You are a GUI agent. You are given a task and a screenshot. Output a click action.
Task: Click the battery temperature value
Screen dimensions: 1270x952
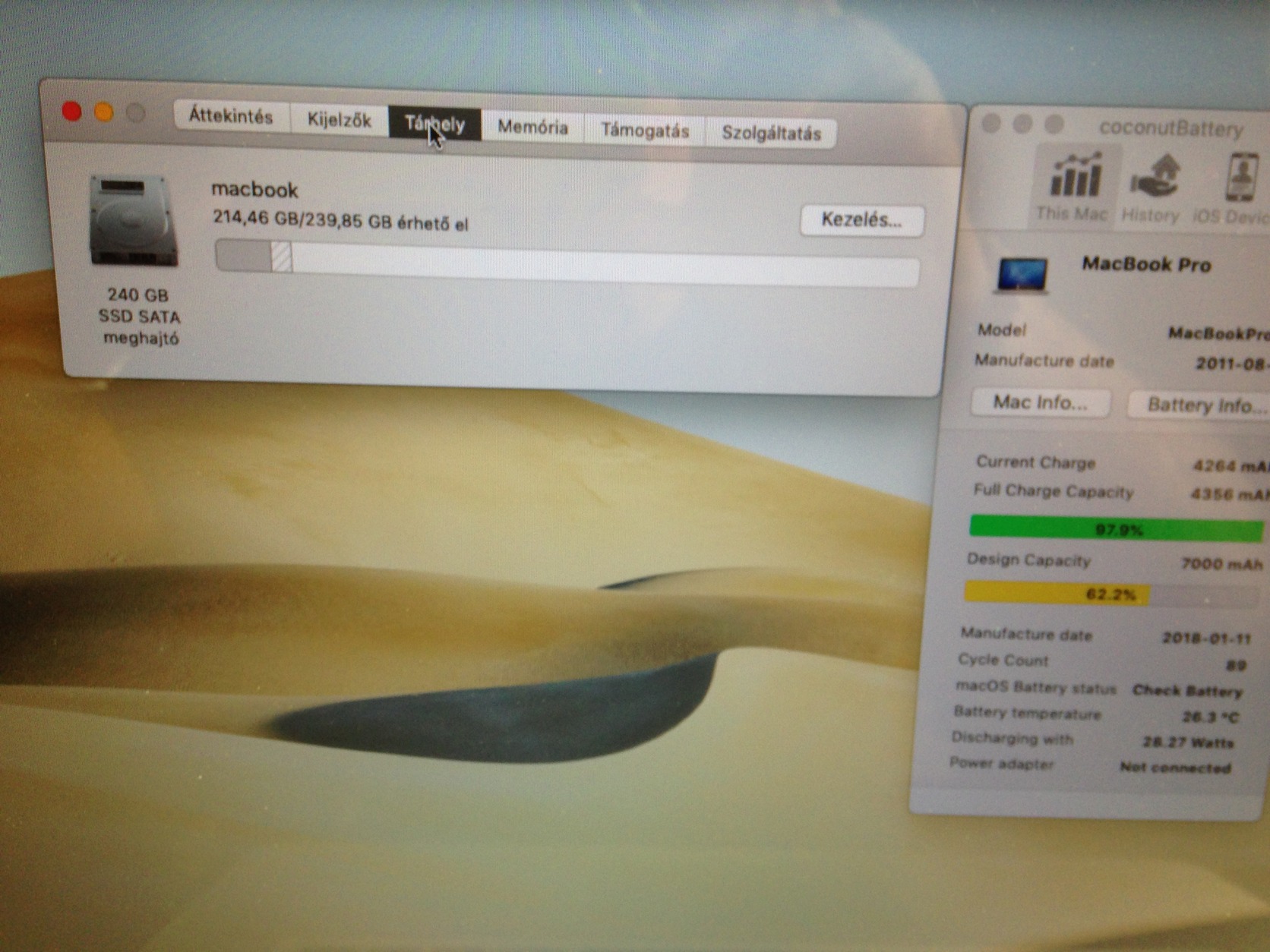coord(1209,716)
